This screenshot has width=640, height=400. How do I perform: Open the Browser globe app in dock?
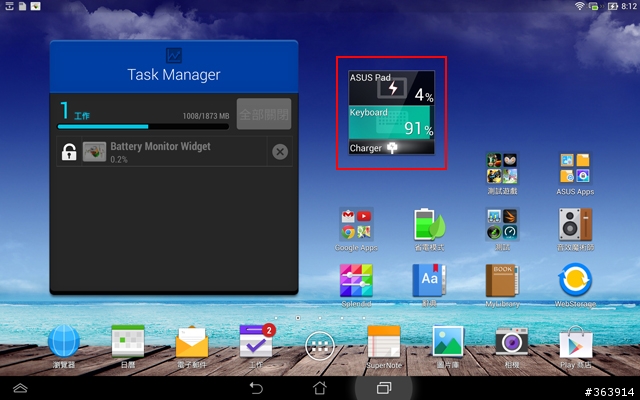click(x=64, y=341)
